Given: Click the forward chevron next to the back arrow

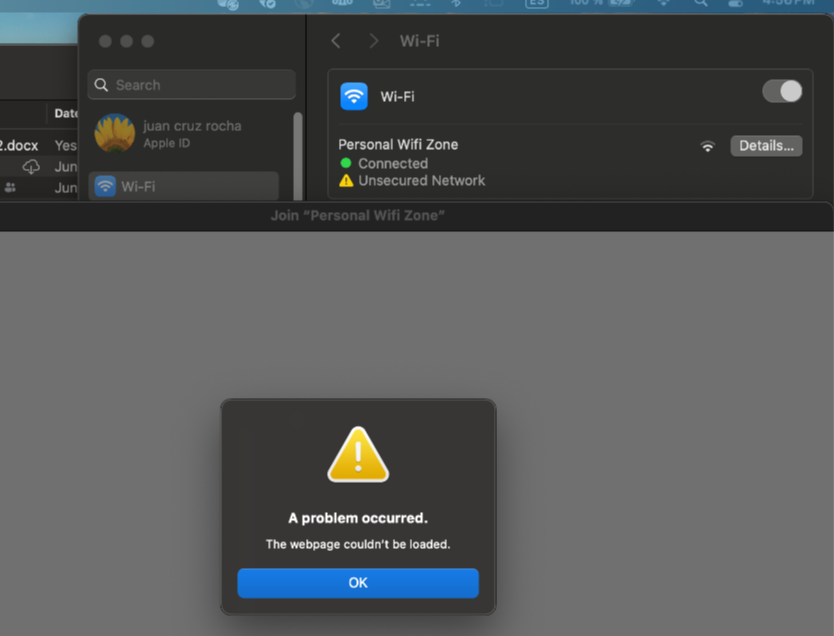Looking at the screenshot, I should click(x=372, y=41).
